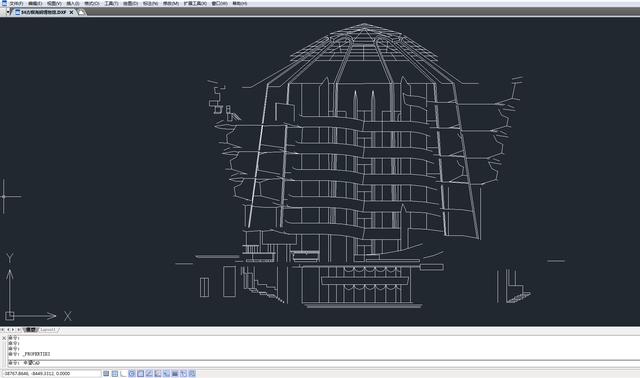Toggle Ortho mode in the status bar
The width and height of the screenshot is (640, 378).
[x=123, y=374]
